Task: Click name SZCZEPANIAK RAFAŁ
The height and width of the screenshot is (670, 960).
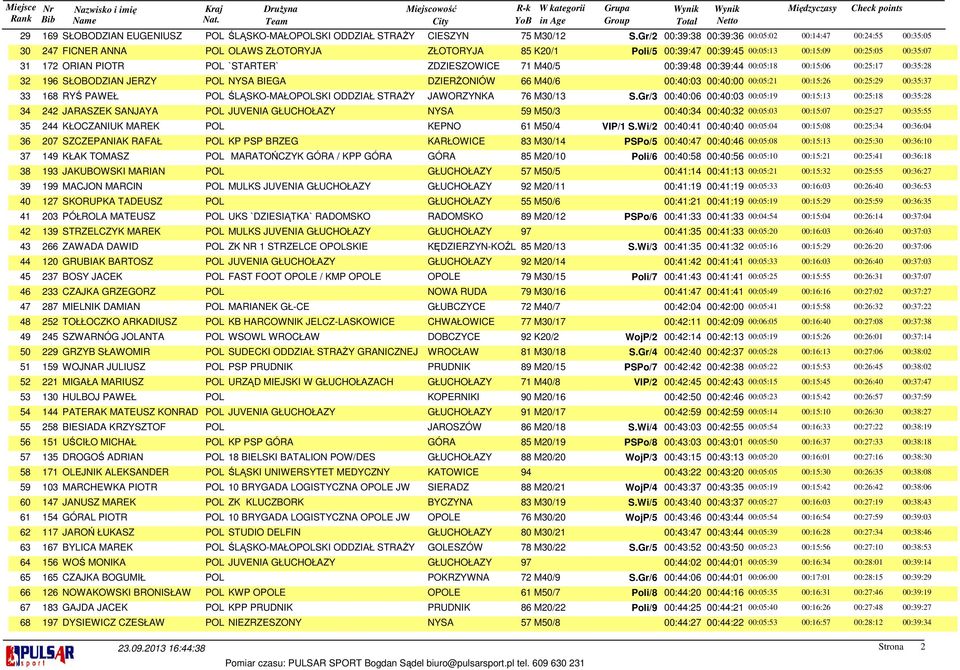Action: (112, 141)
